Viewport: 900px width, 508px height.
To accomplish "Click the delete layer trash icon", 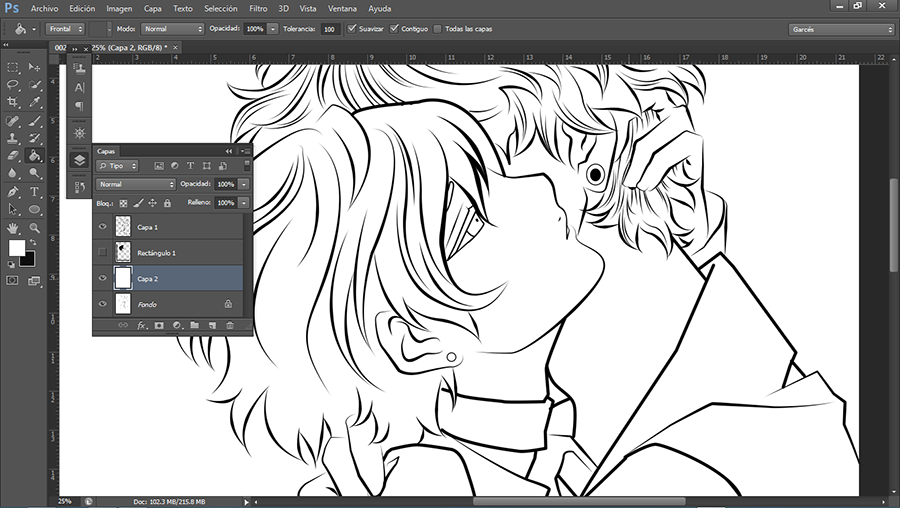I will [229, 325].
